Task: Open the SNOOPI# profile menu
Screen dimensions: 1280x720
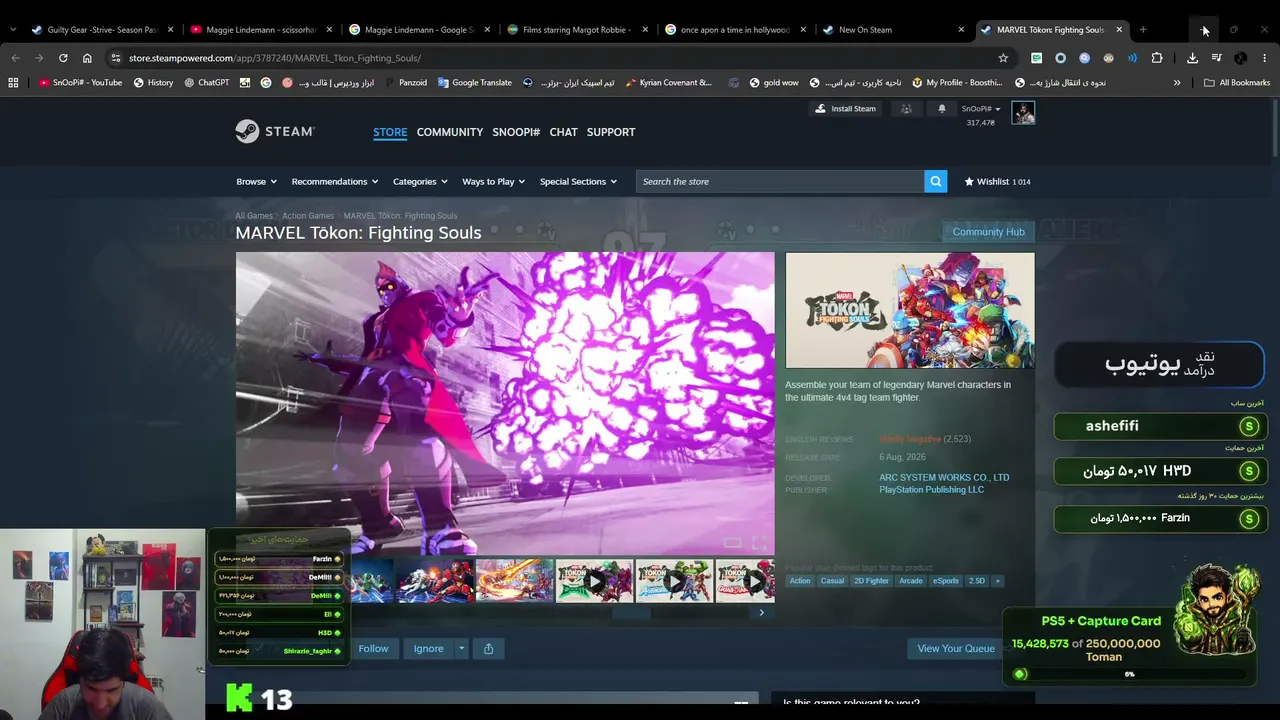Action: (516, 132)
